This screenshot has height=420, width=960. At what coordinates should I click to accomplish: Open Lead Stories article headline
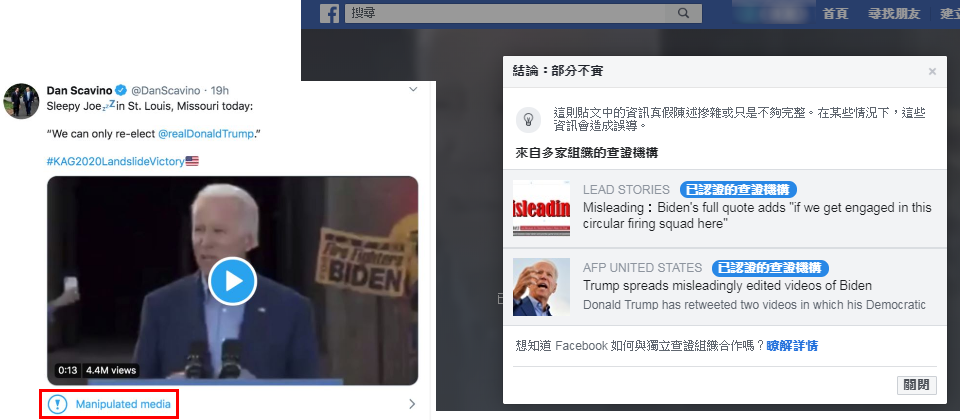pos(757,216)
